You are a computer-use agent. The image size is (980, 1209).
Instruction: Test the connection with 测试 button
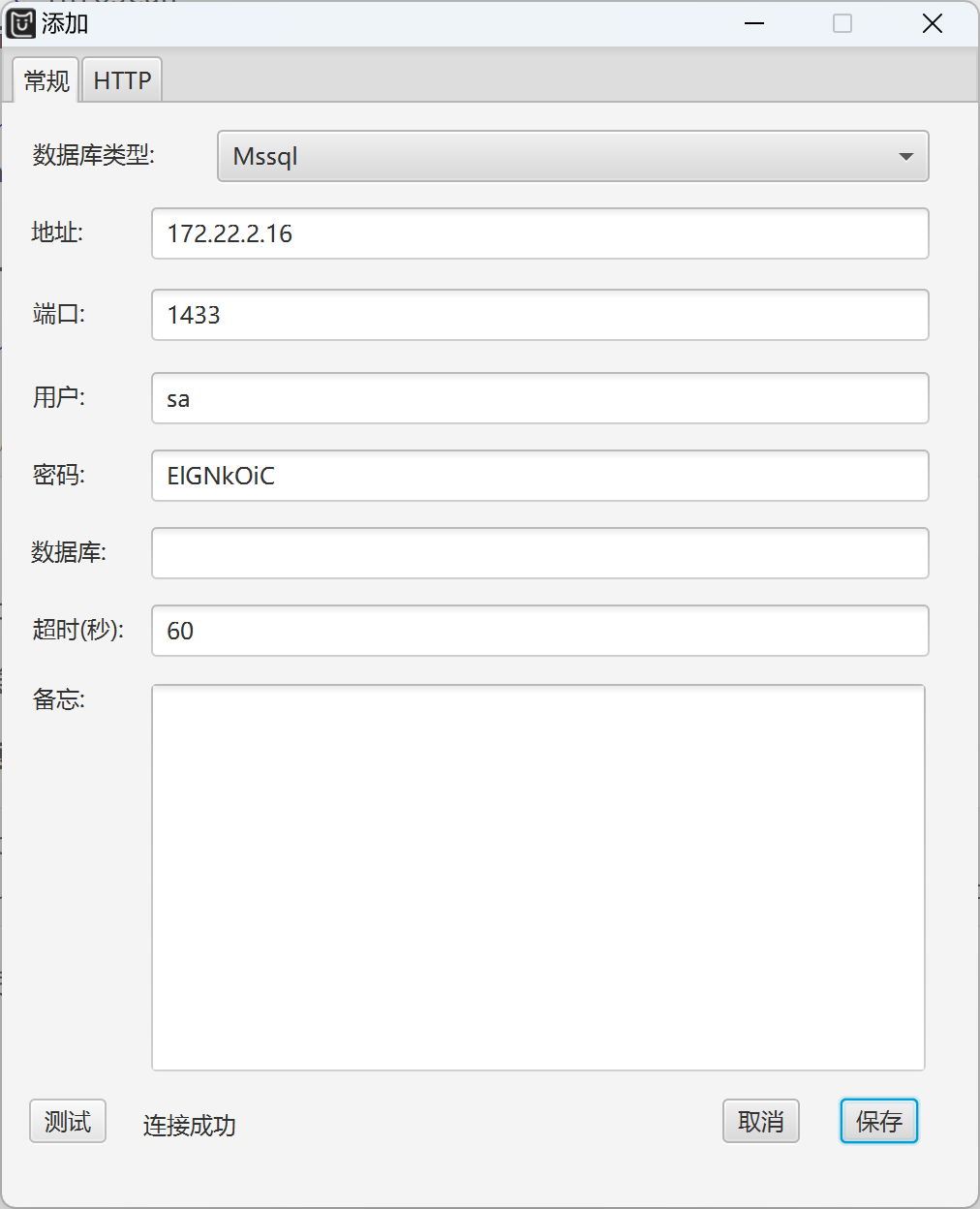tap(68, 1122)
